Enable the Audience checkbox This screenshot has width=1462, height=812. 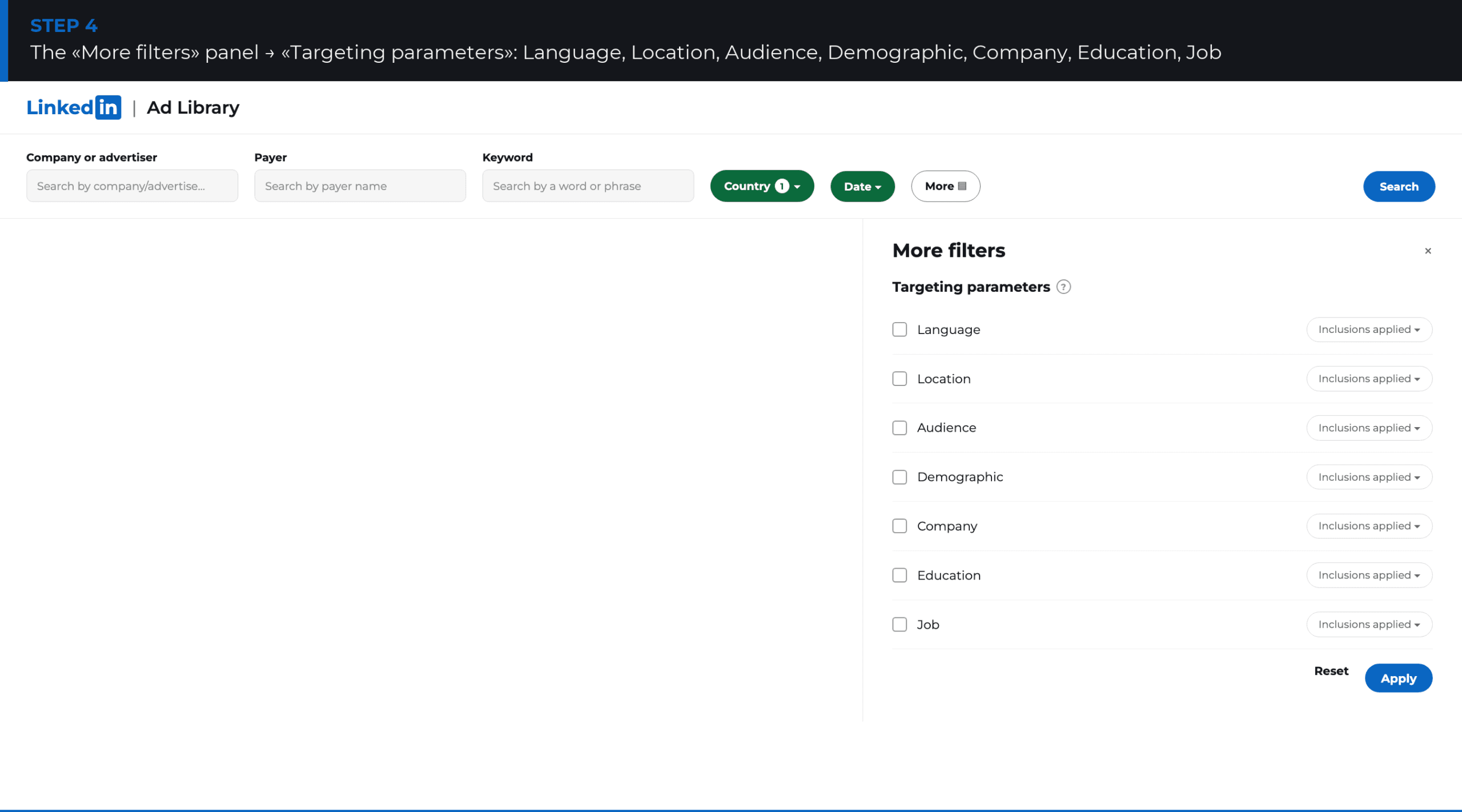tap(899, 428)
